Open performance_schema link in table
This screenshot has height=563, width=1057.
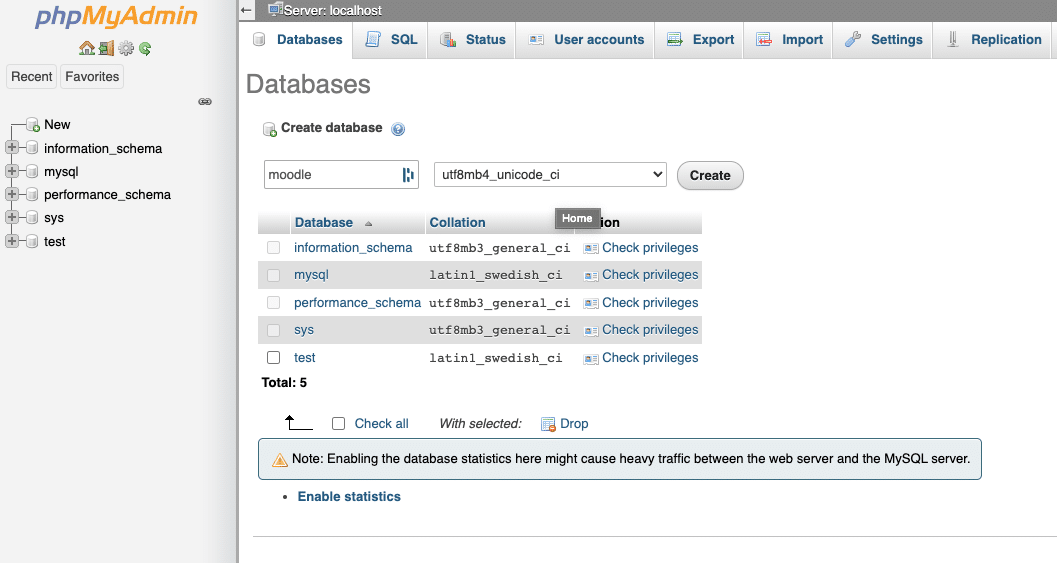[357, 303]
